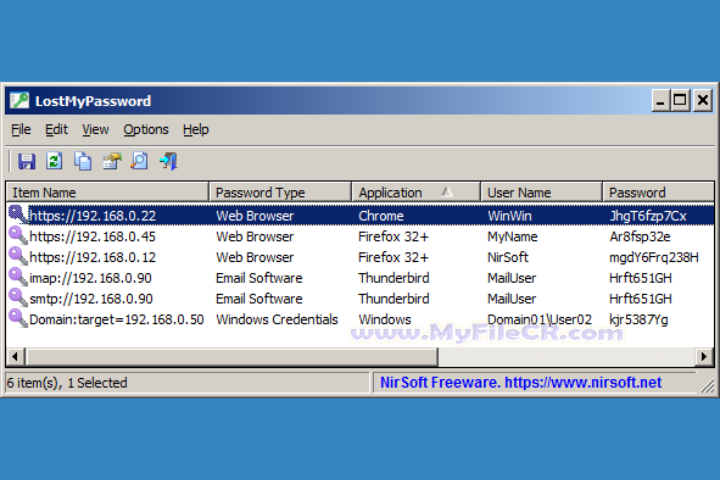Click key icon of smtp://192.168.0.90 row
Image resolution: width=720 pixels, height=480 pixels.
tap(18, 298)
